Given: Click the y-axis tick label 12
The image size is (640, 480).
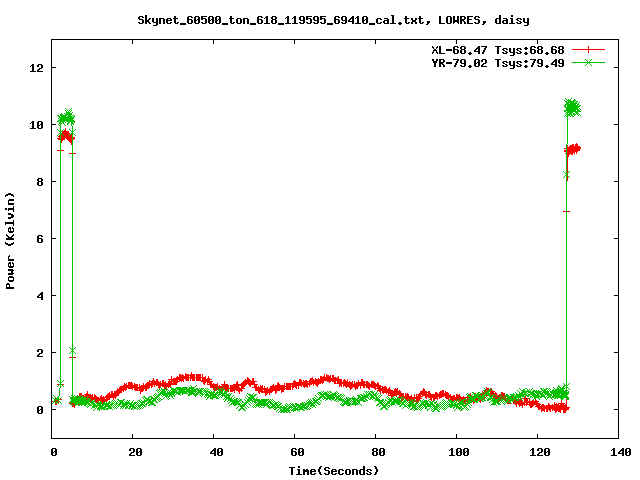Looking at the screenshot, I should point(36,68).
